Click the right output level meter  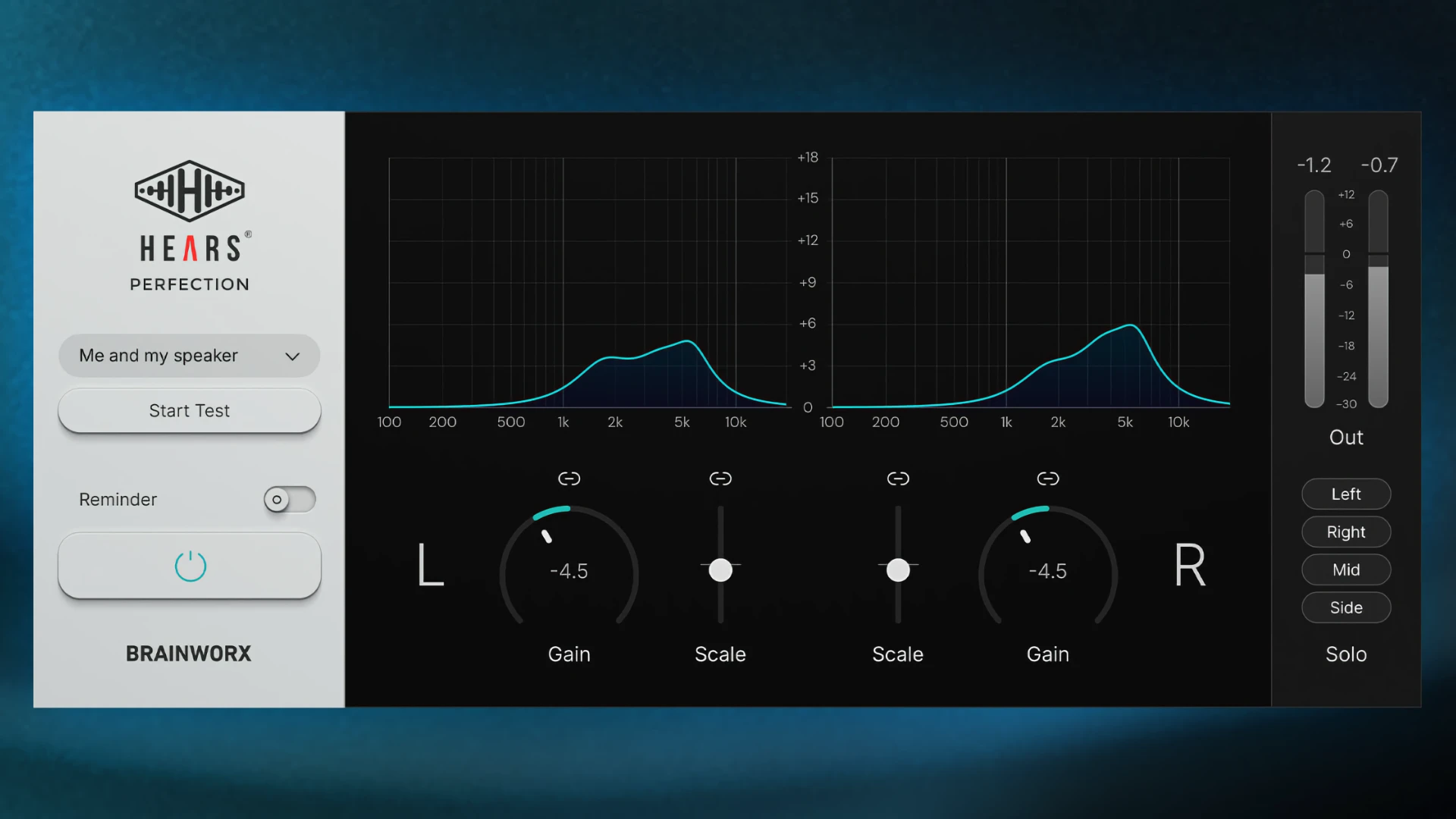pyautogui.click(x=1378, y=299)
